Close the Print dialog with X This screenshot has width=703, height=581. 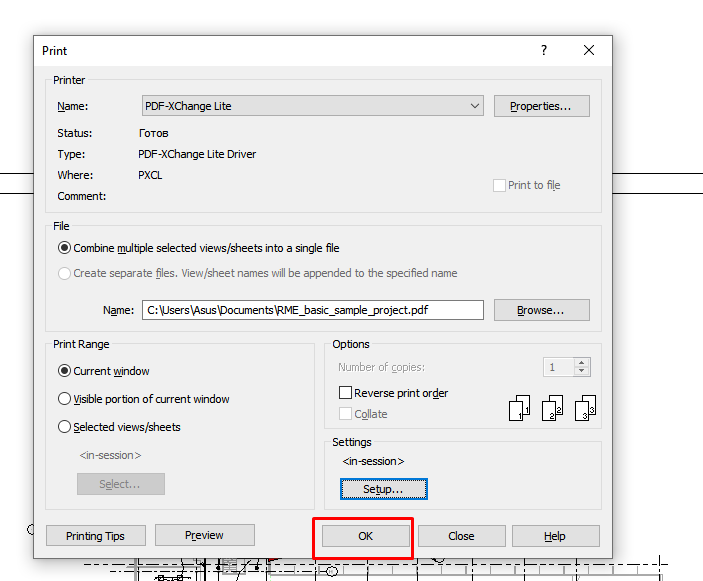coord(589,50)
